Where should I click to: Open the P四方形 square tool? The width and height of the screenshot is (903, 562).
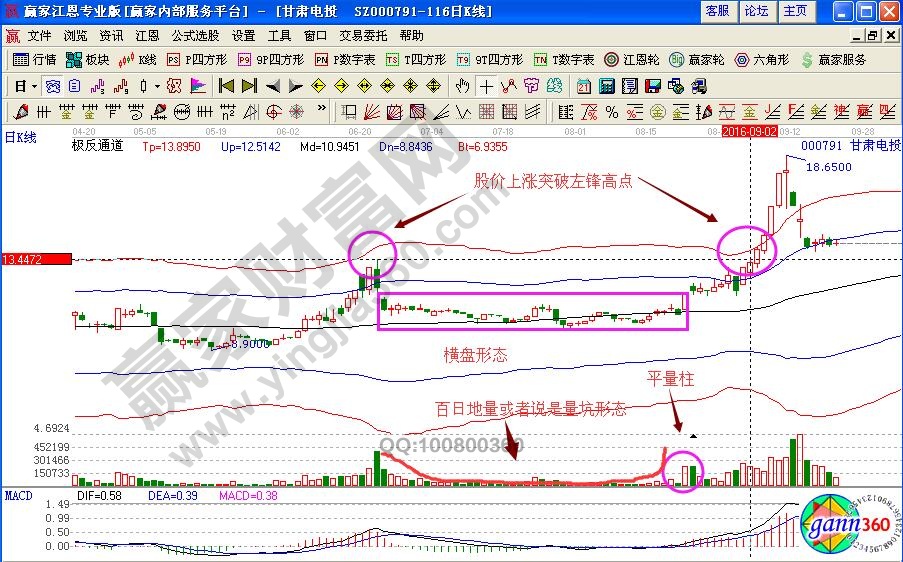click(x=194, y=60)
